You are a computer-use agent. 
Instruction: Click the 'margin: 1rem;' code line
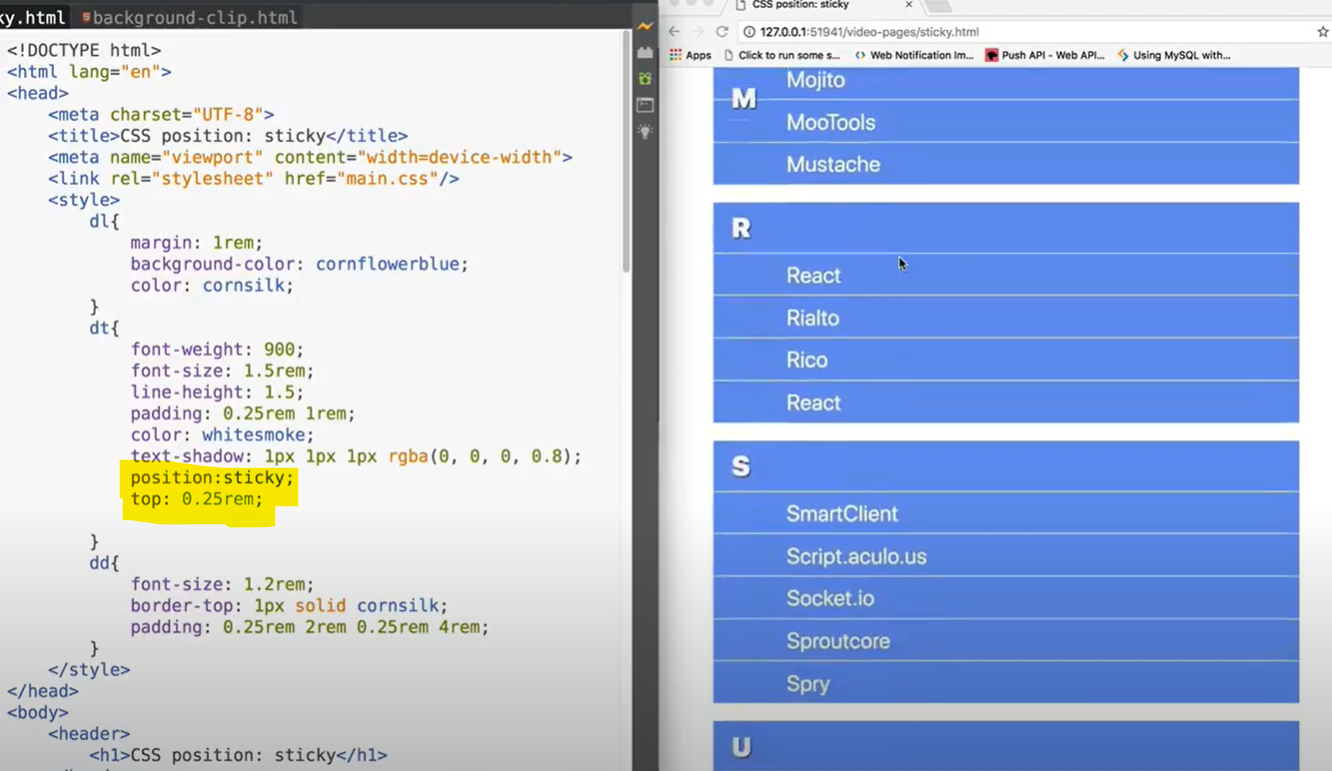point(196,242)
